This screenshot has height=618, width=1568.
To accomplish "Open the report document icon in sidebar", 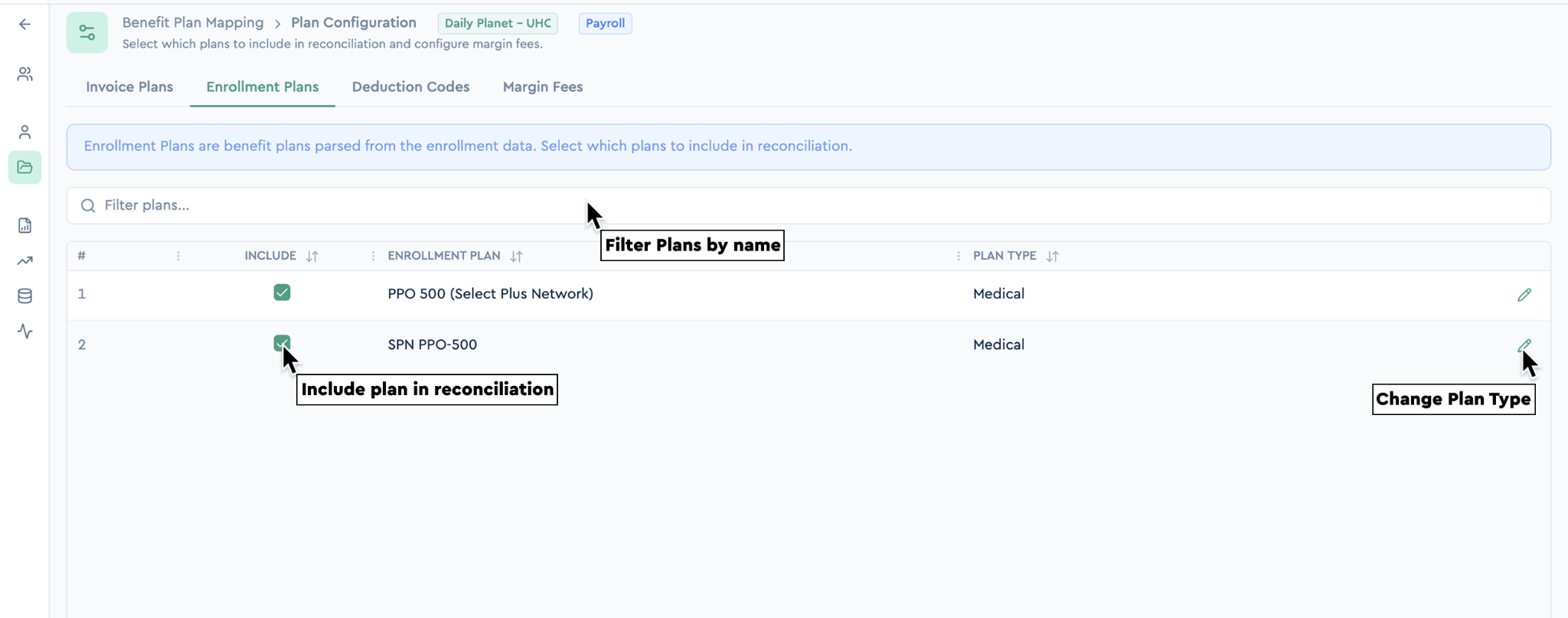I will click(24, 225).
